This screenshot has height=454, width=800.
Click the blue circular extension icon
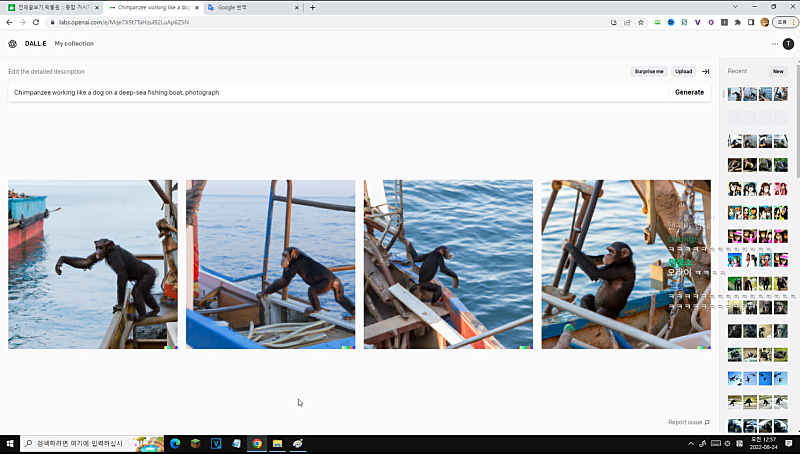tap(671, 22)
